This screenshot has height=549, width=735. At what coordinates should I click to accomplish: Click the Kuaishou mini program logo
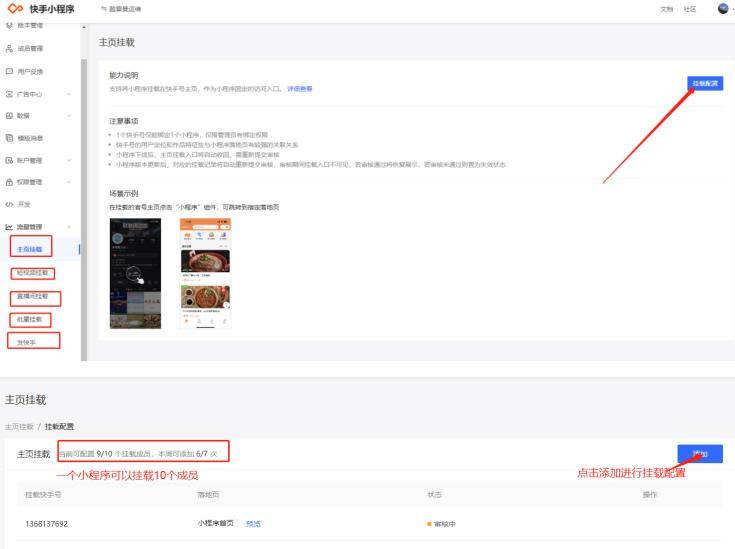click(41, 8)
